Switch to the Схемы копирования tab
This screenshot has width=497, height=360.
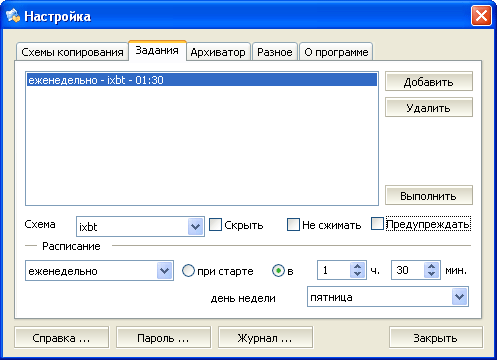click(x=72, y=52)
